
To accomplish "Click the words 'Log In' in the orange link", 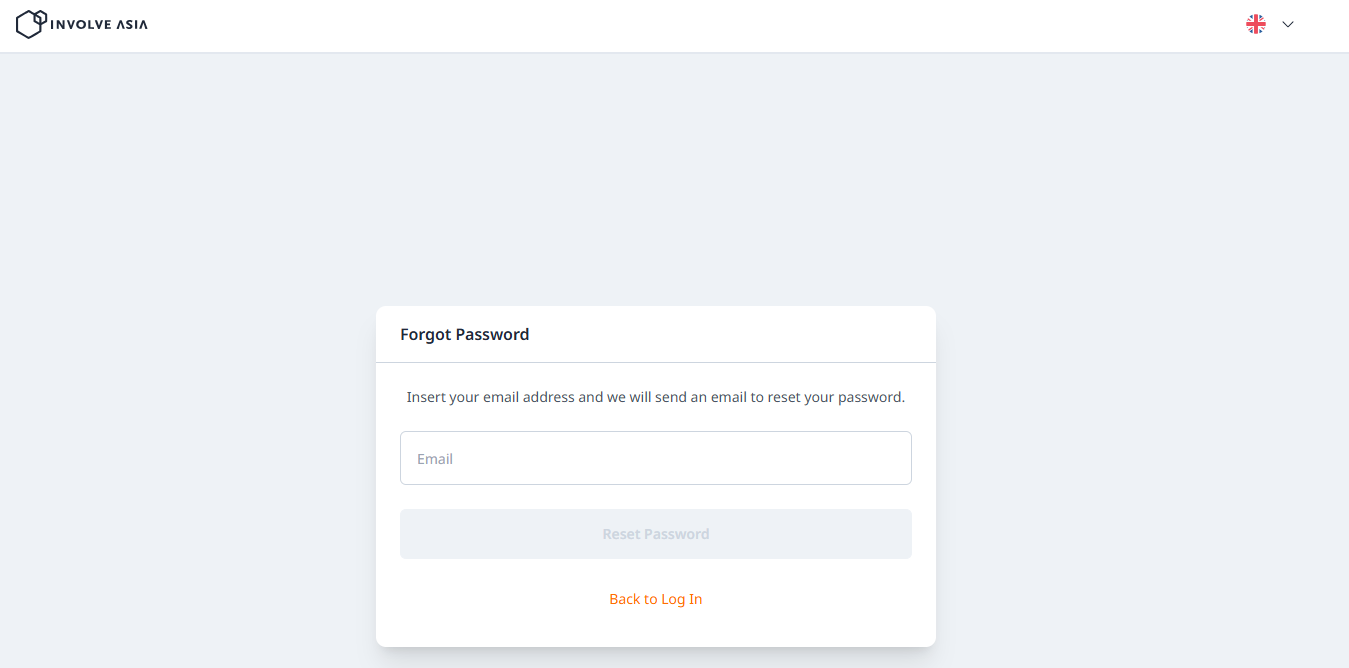I will point(682,599).
